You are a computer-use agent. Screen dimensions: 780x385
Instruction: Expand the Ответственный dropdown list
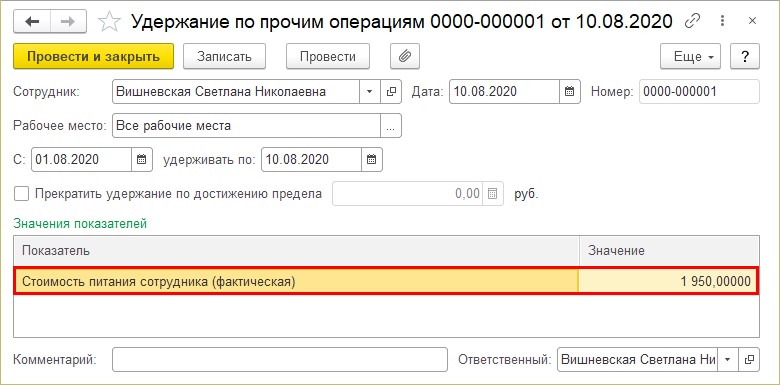coord(728,360)
